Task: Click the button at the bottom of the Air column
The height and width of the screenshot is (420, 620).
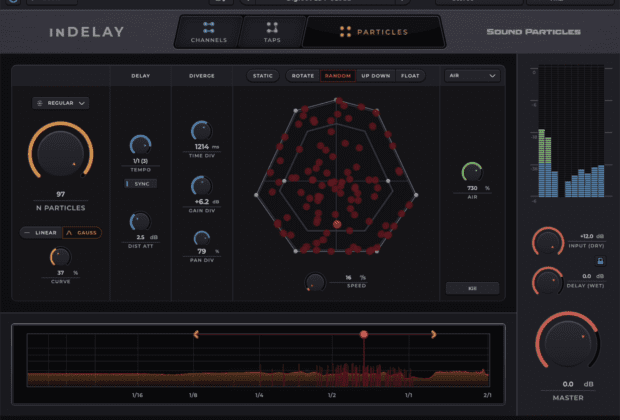Action: [x=472, y=288]
